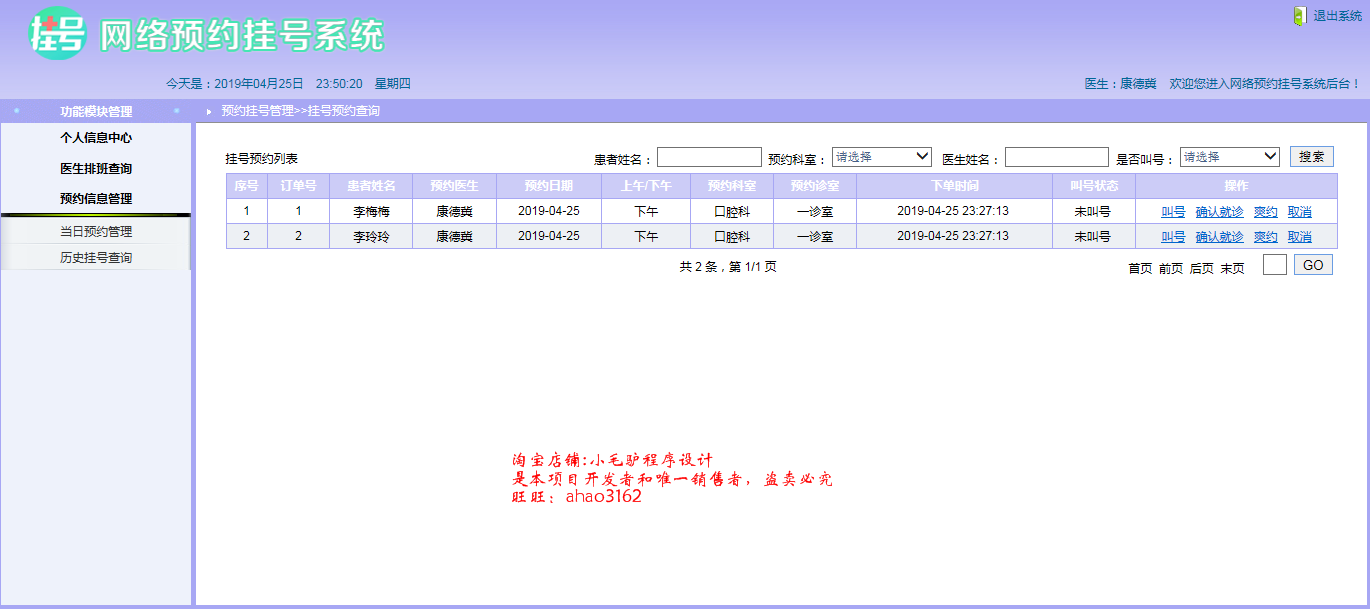Open 个人信息中心 menu

pyautogui.click(x=96, y=138)
